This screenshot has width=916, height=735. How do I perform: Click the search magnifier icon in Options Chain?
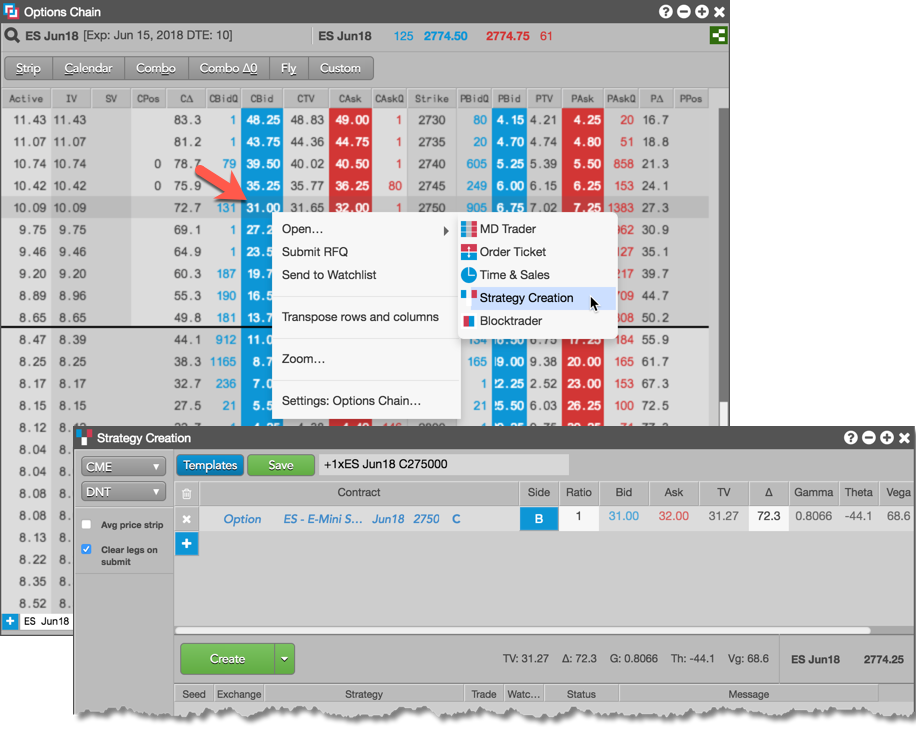point(12,36)
